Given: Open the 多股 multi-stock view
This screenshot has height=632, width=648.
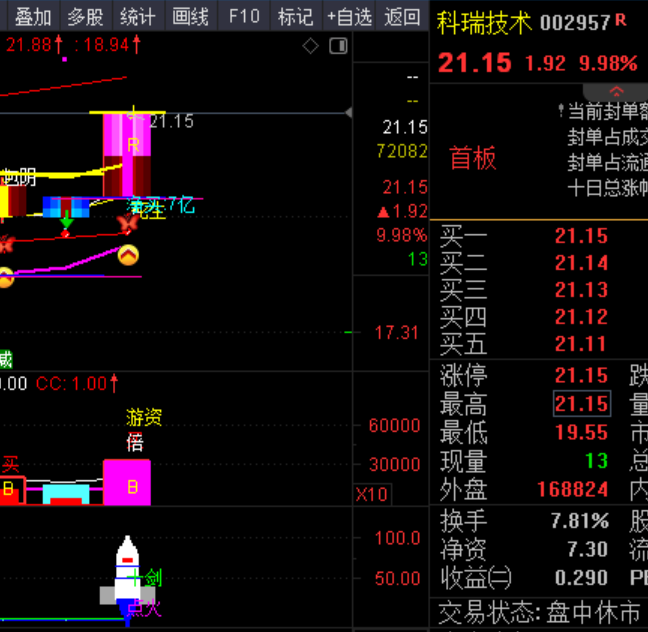Looking at the screenshot, I should [86, 17].
